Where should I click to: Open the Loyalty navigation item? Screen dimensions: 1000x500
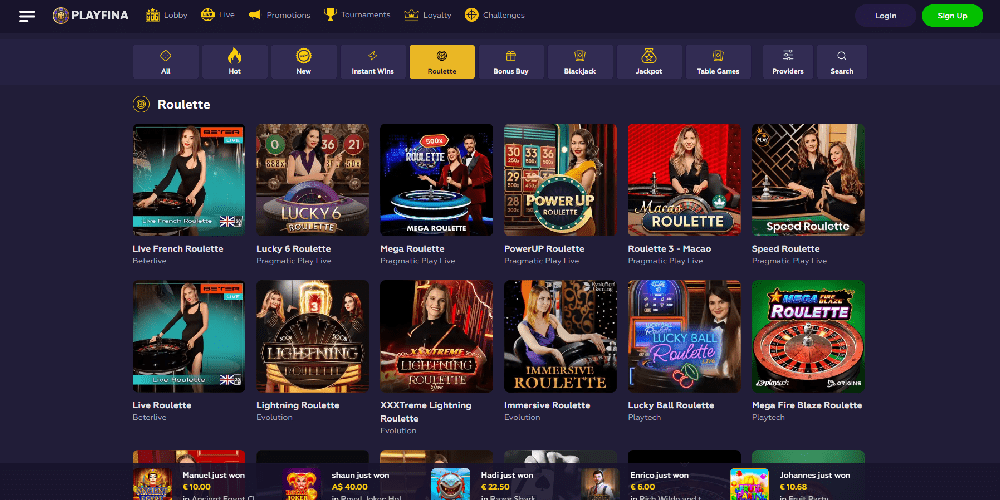point(428,15)
